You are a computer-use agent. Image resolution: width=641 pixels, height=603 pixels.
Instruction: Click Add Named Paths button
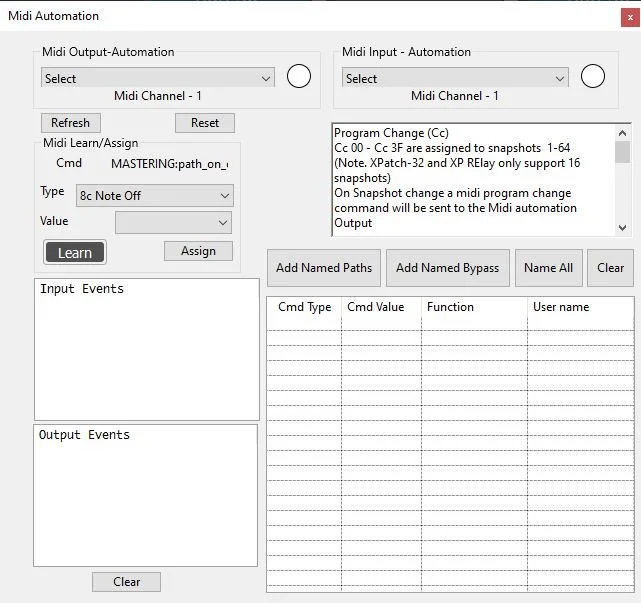pyautogui.click(x=324, y=268)
